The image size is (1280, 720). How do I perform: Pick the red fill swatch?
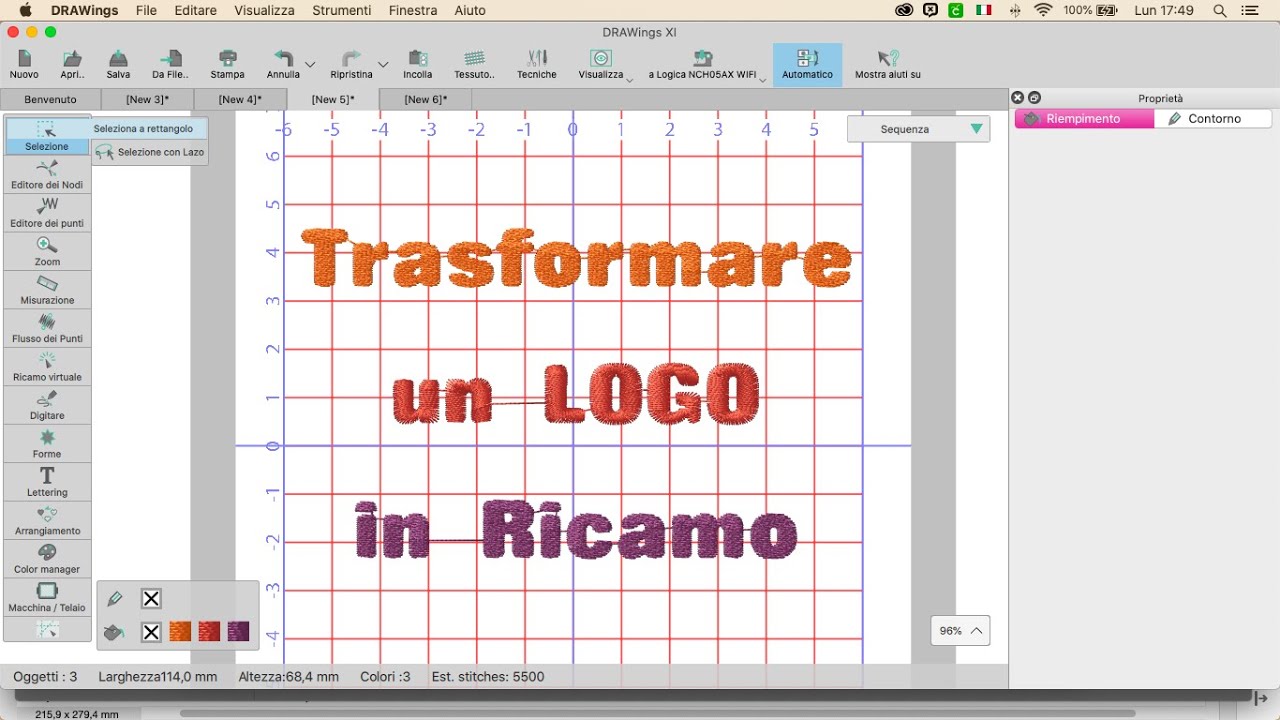[209, 632]
